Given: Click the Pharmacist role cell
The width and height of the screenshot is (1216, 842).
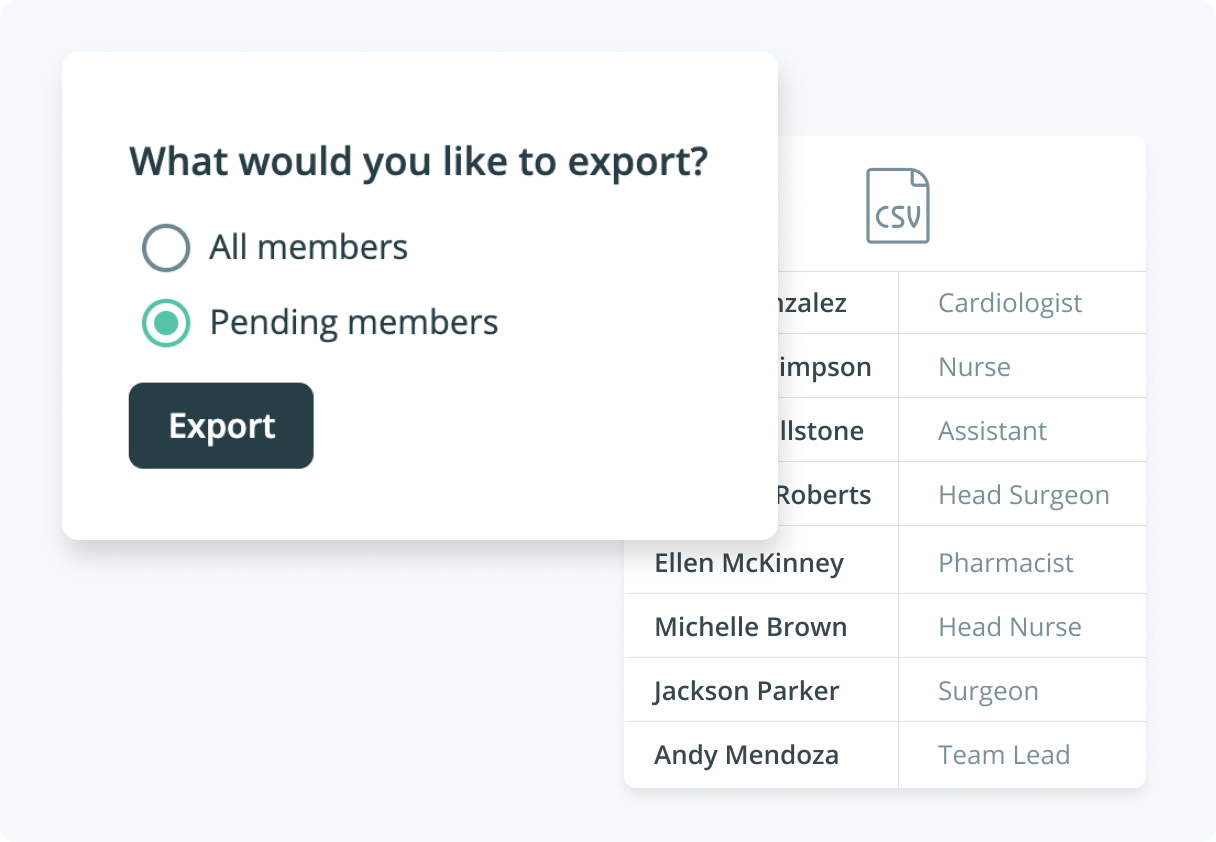Looking at the screenshot, I should click(x=1005, y=563).
